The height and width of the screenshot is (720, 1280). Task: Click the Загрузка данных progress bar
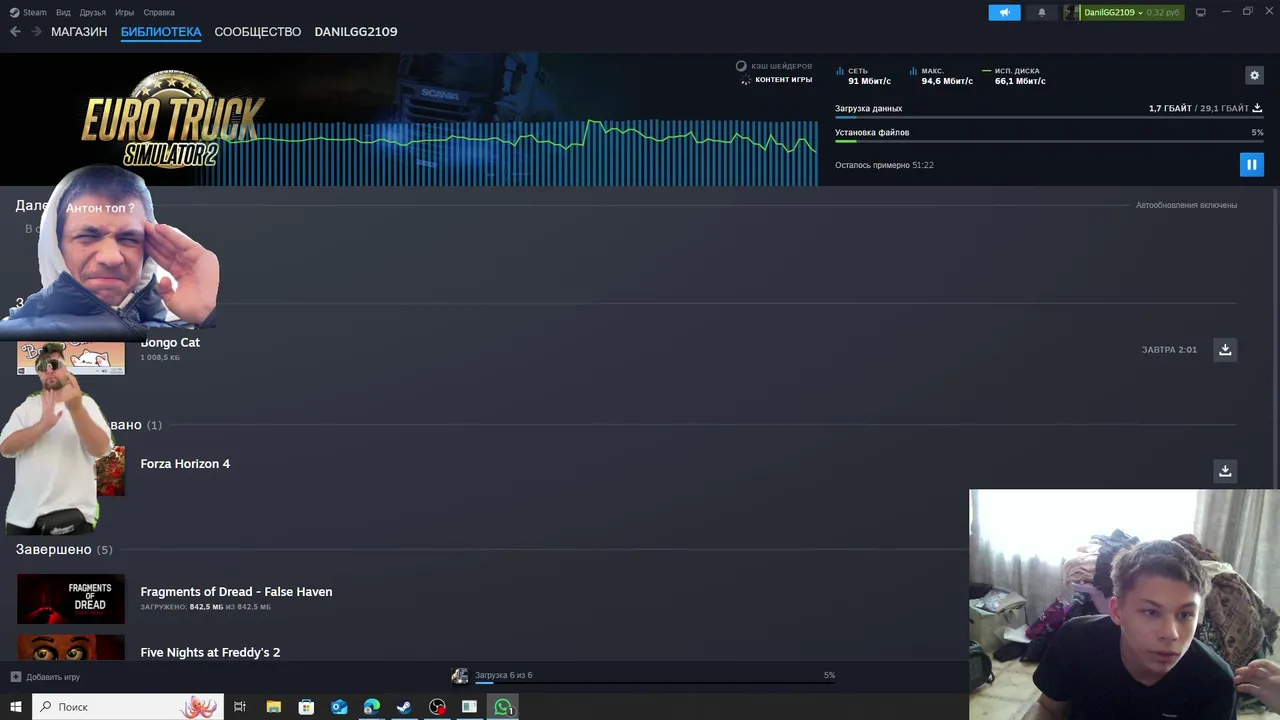(x=1049, y=117)
